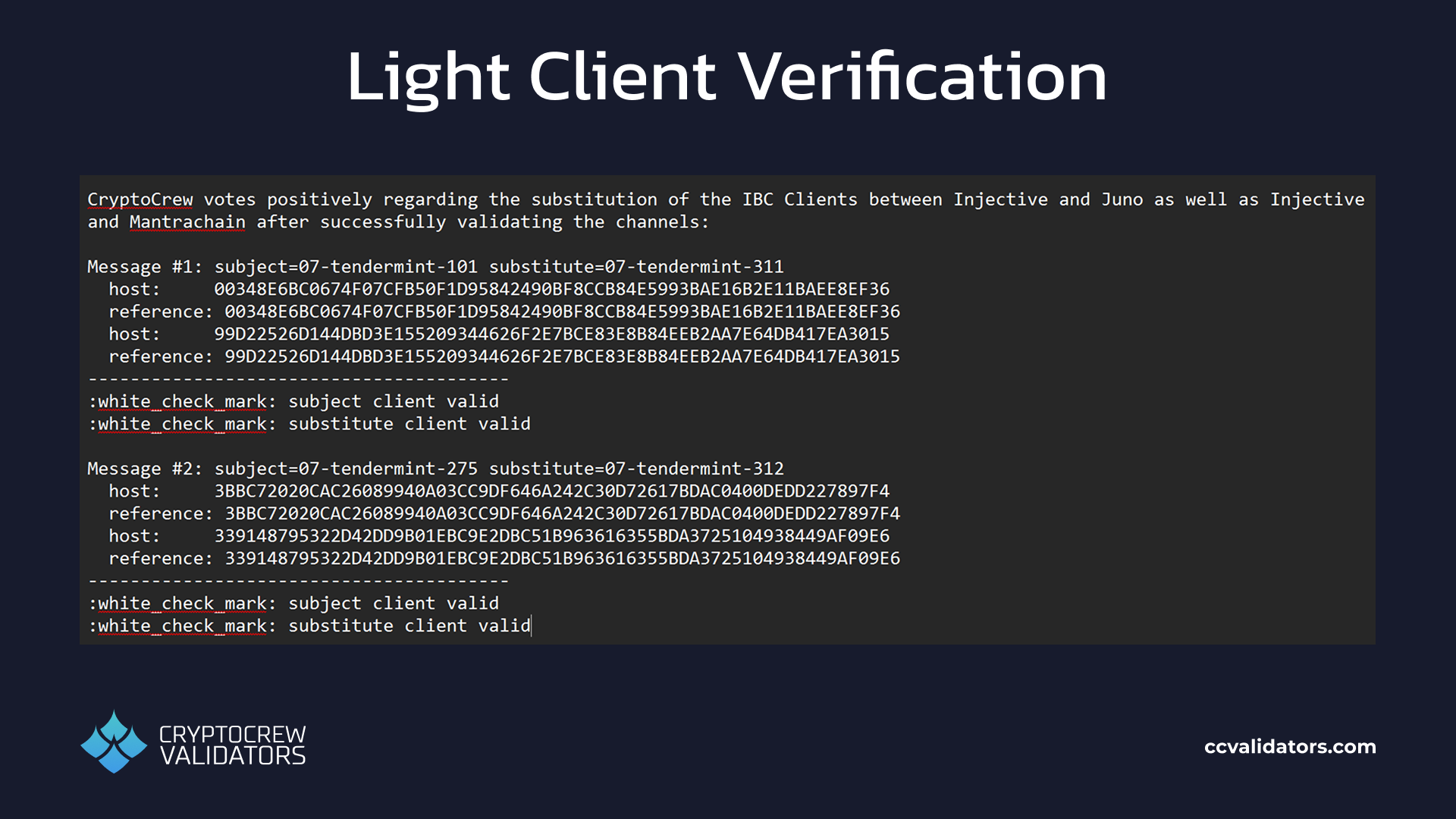The width and height of the screenshot is (1456, 819).
Task: Click the reference hash starting 339148795
Action: (562, 558)
